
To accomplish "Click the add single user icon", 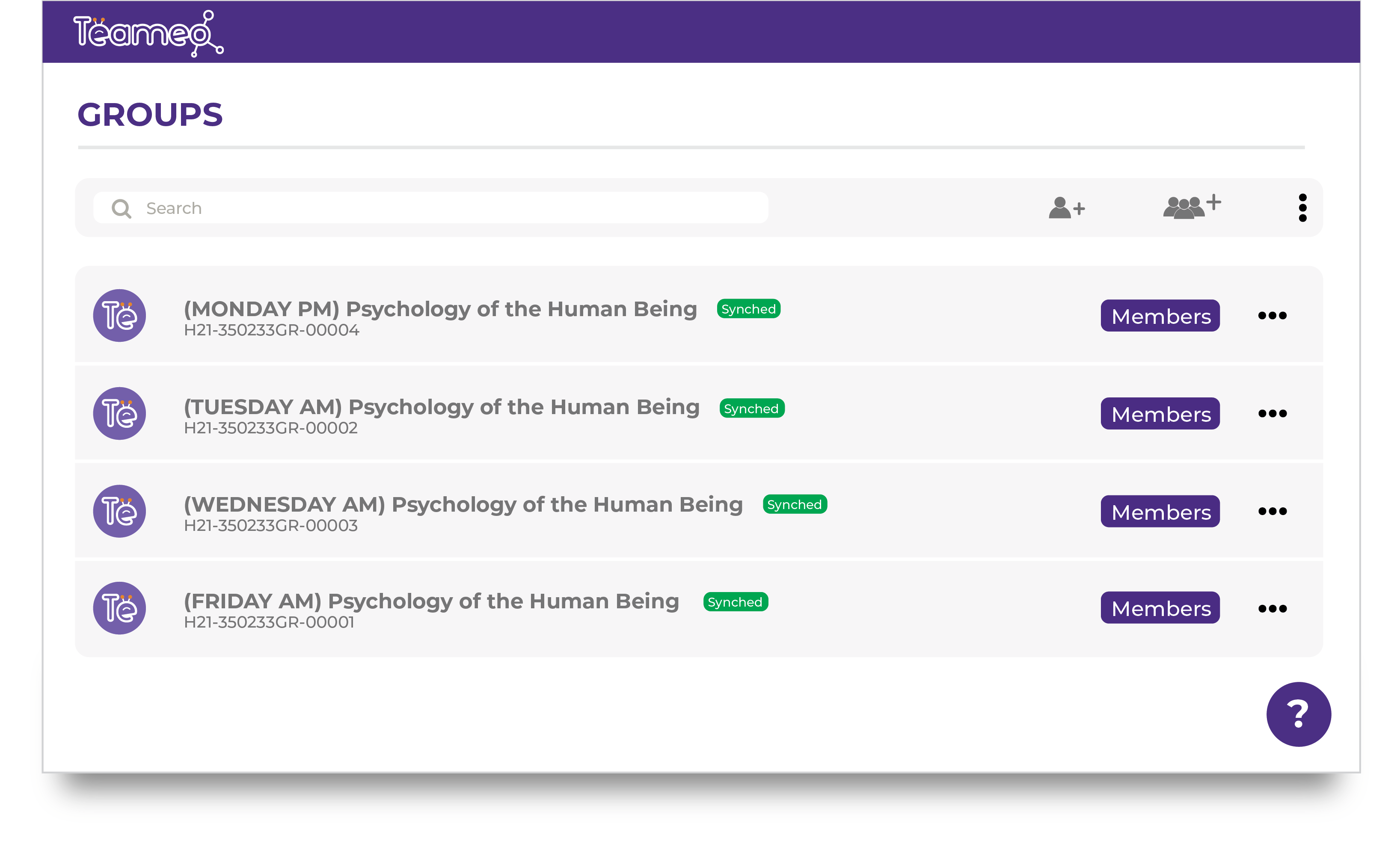I will (1066, 208).
